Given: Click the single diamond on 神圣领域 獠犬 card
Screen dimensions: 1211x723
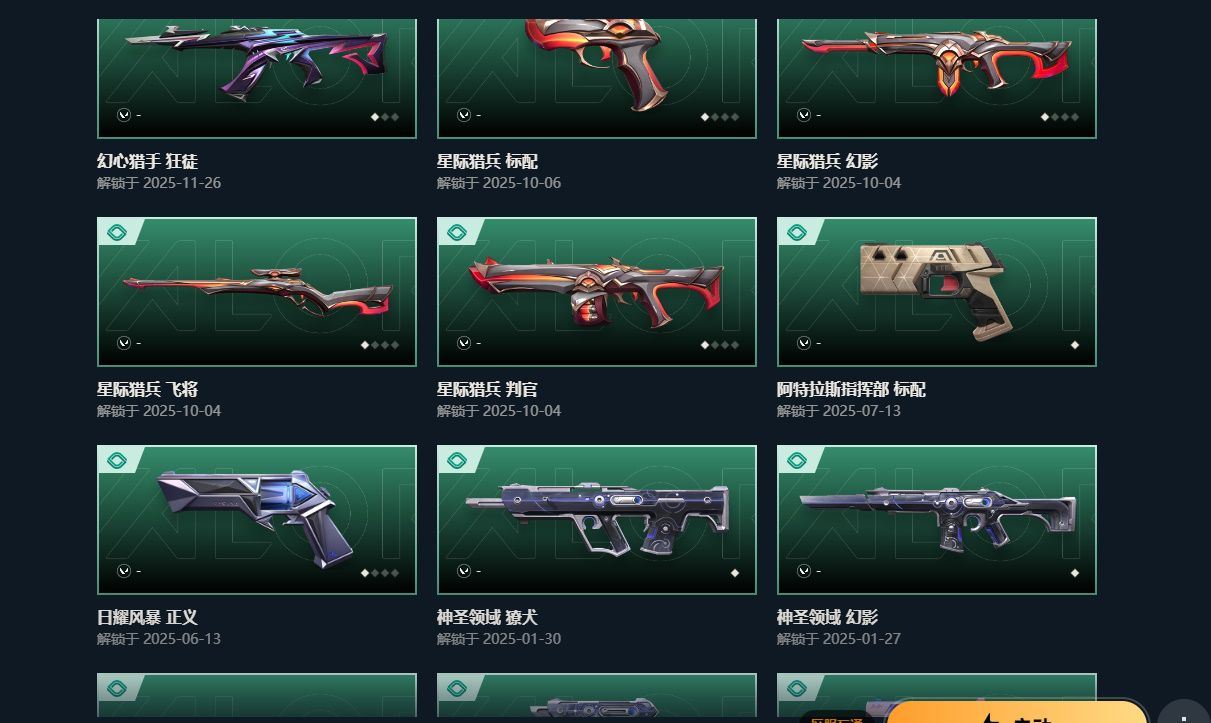Looking at the screenshot, I should click(x=735, y=573).
